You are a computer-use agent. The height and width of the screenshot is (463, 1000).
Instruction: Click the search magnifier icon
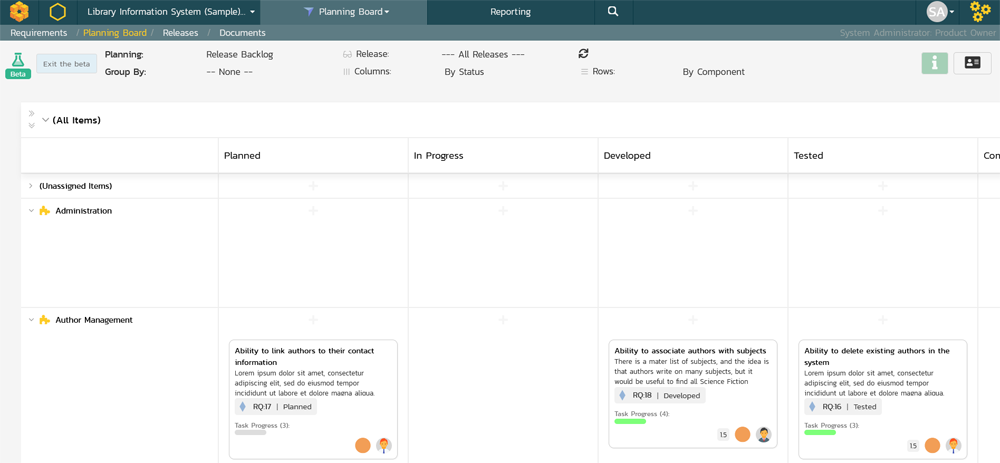coord(613,12)
